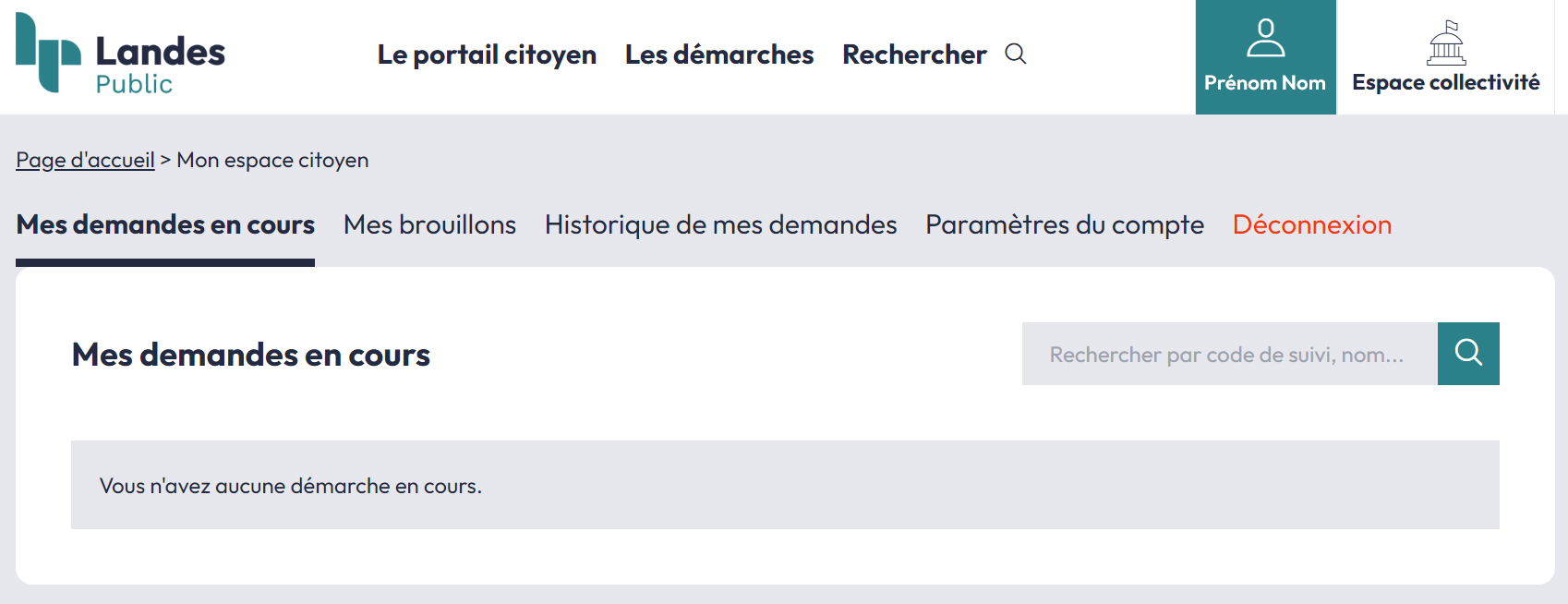Image resolution: width=1568 pixels, height=604 pixels.
Task: Click the red Déconnexion link
Action: (x=1311, y=224)
